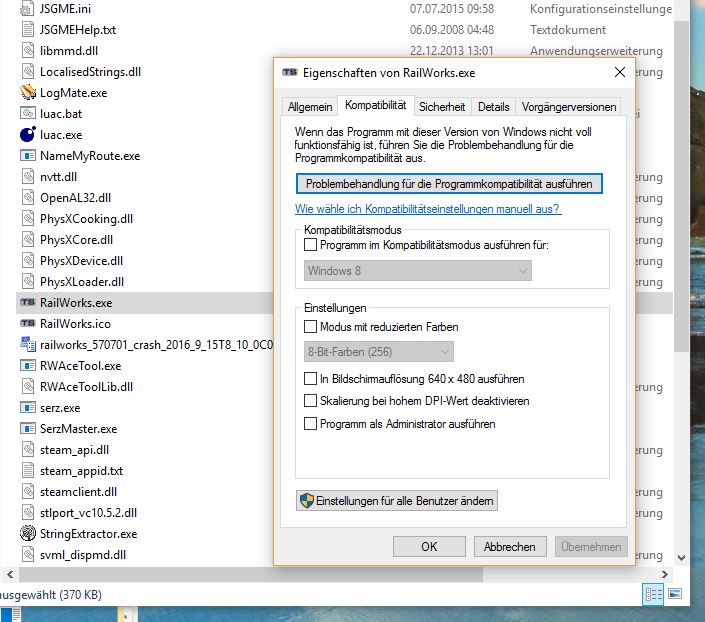705x622 pixels.
Task: Open link 'Wie wähle ich Kompatibilitätseinstellungen manuell aus?'
Action: coord(428,209)
